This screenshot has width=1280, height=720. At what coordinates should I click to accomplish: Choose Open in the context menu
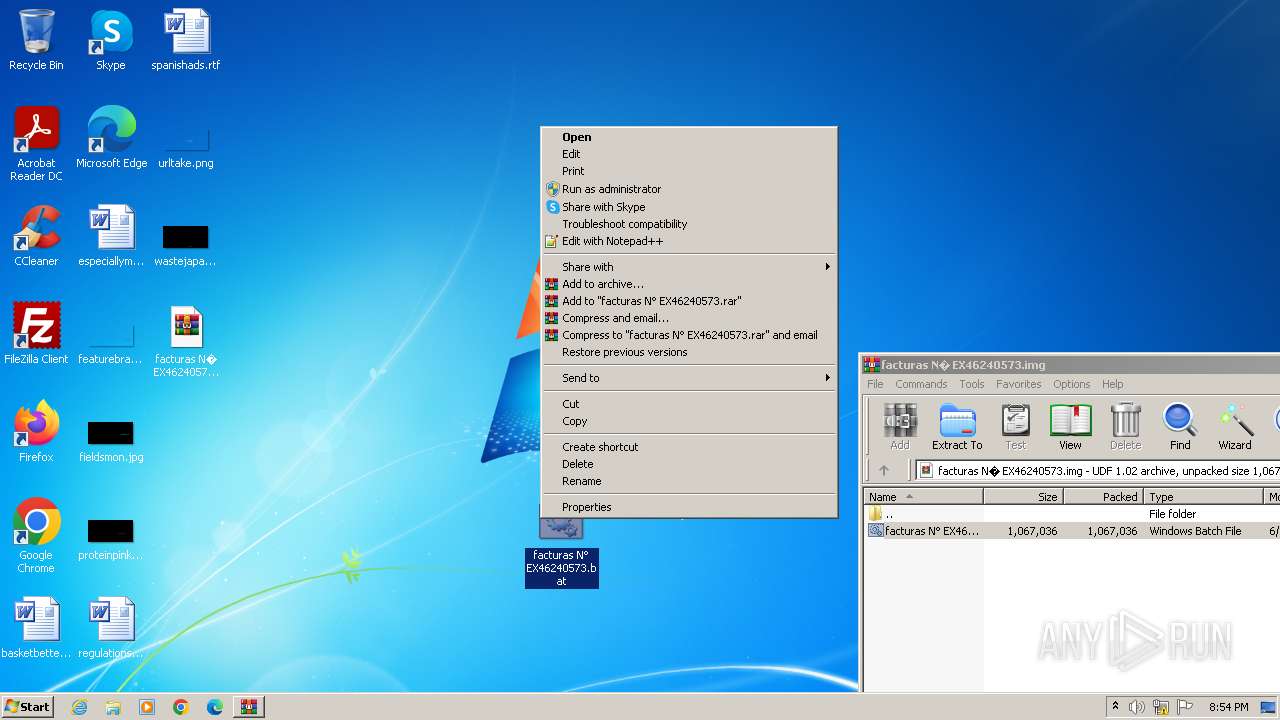click(x=689, y=137)
